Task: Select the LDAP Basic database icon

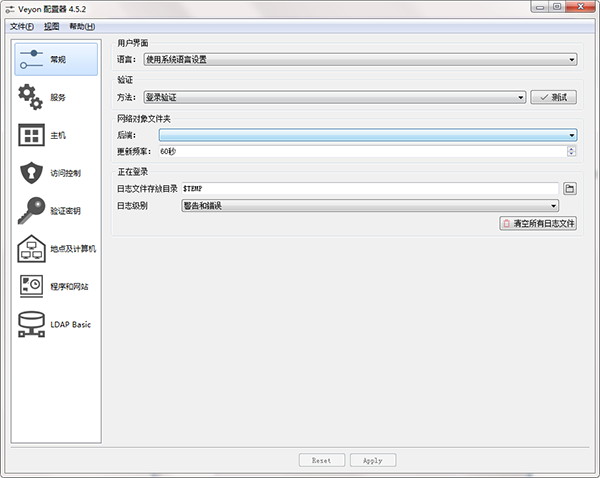Action: click(32, 324)
